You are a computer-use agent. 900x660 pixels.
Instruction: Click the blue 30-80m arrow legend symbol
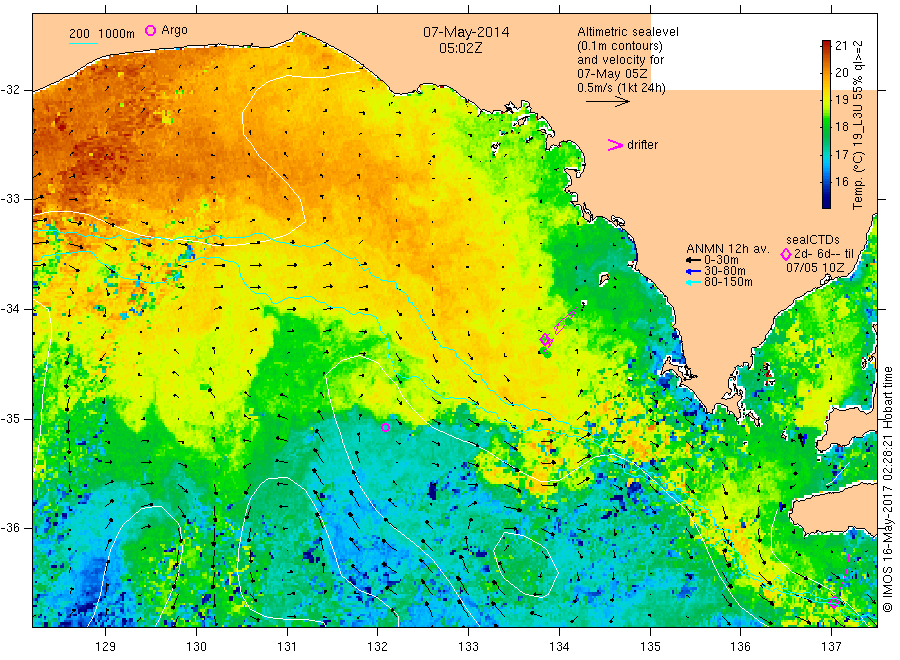coord(693,271)
